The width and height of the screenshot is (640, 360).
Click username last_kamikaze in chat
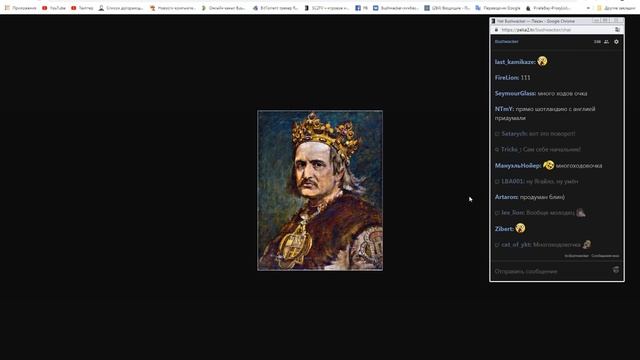pyautogui.click(x=514, y=62)
